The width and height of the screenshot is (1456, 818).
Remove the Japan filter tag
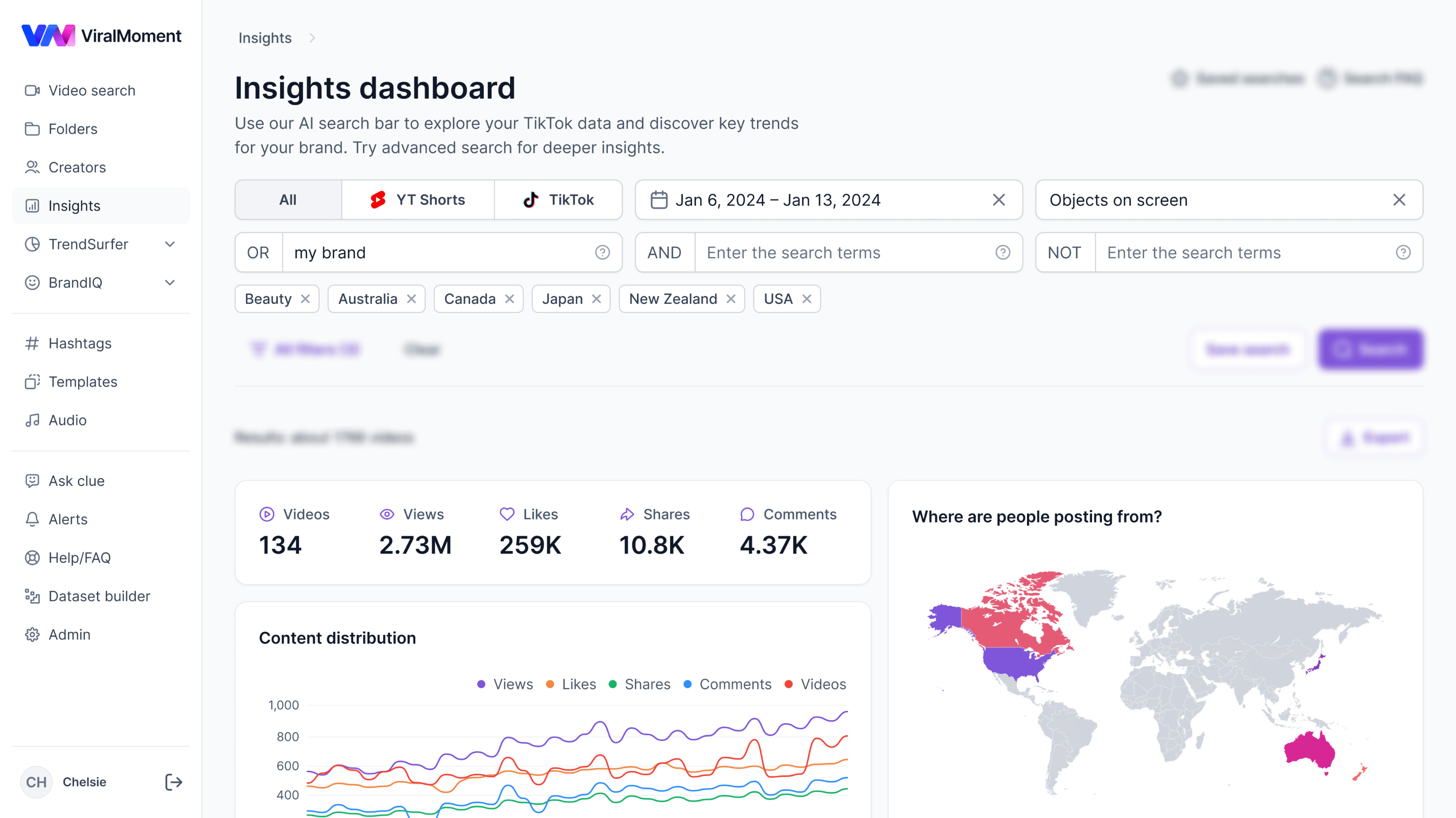596,299
